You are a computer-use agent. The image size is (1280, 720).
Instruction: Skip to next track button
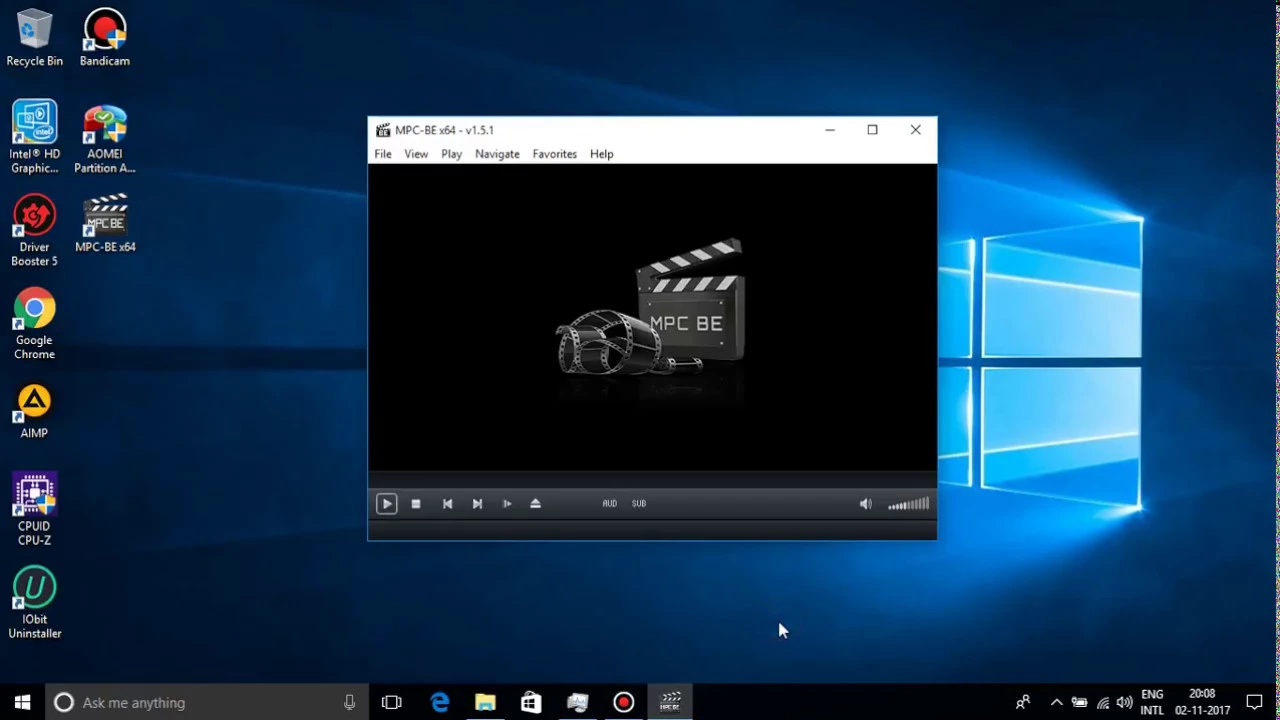(x=477, y=504)
